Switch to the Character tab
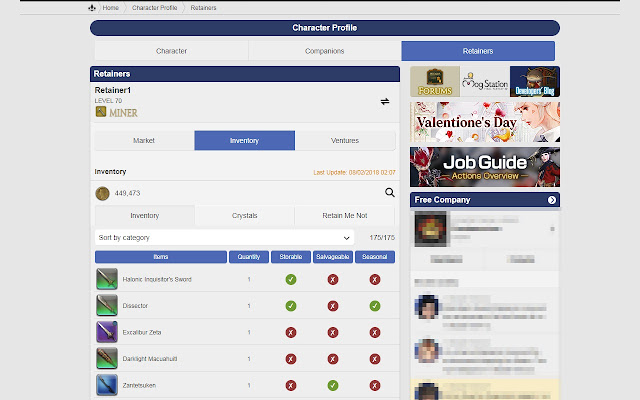The image size is (640, 400). pos(171,51)
